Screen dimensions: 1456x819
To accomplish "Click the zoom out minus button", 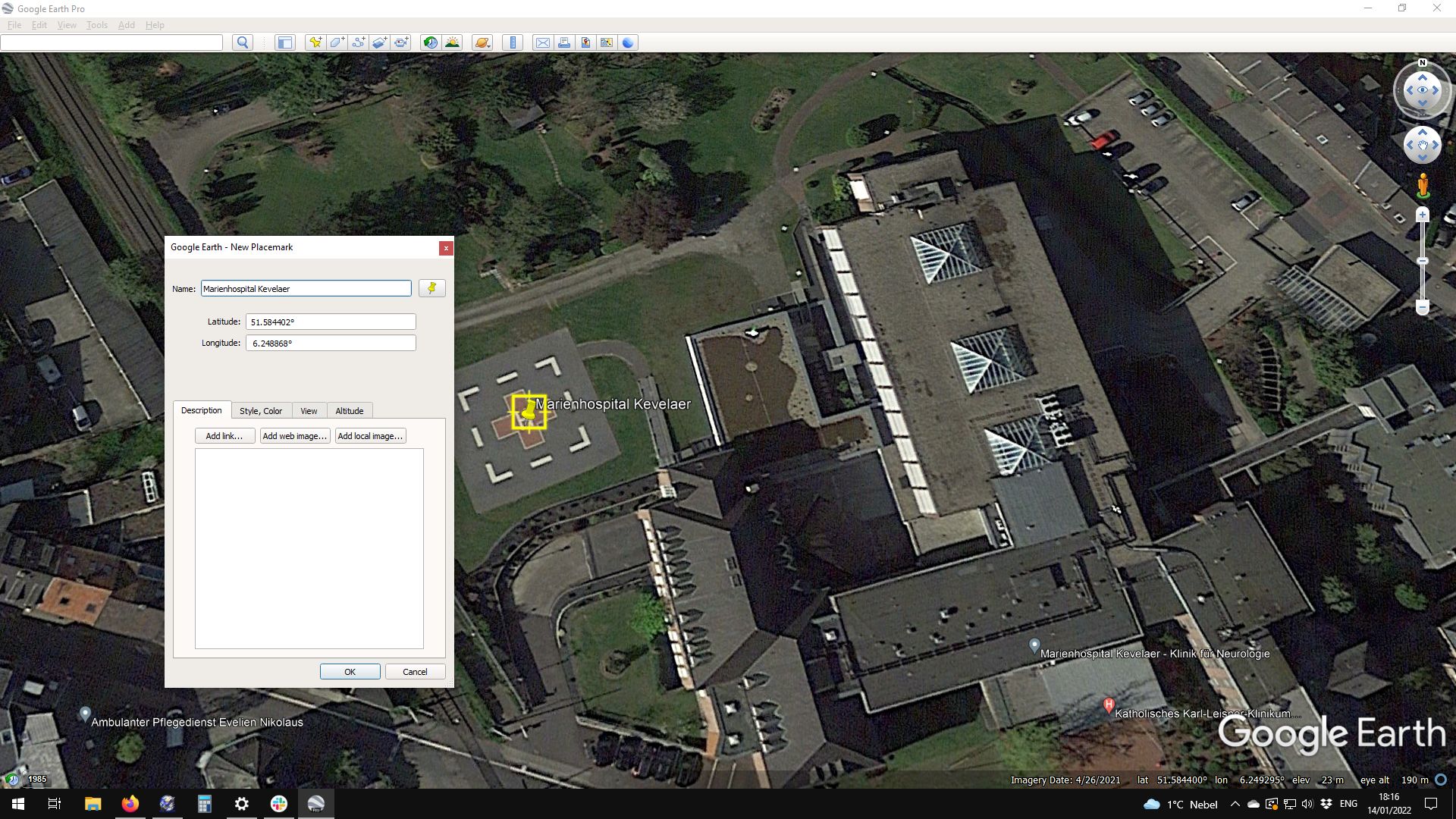I will [x=1423, y=306].
